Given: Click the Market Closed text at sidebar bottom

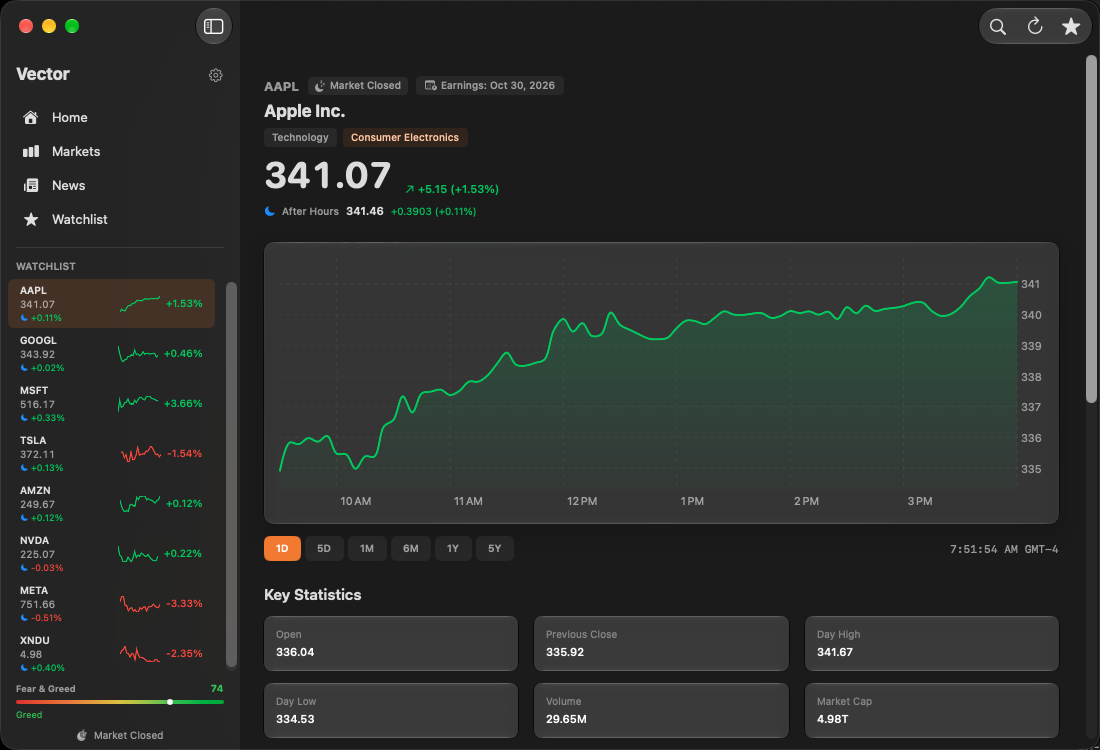Looking at the screenshot, I should coord(128,735).
